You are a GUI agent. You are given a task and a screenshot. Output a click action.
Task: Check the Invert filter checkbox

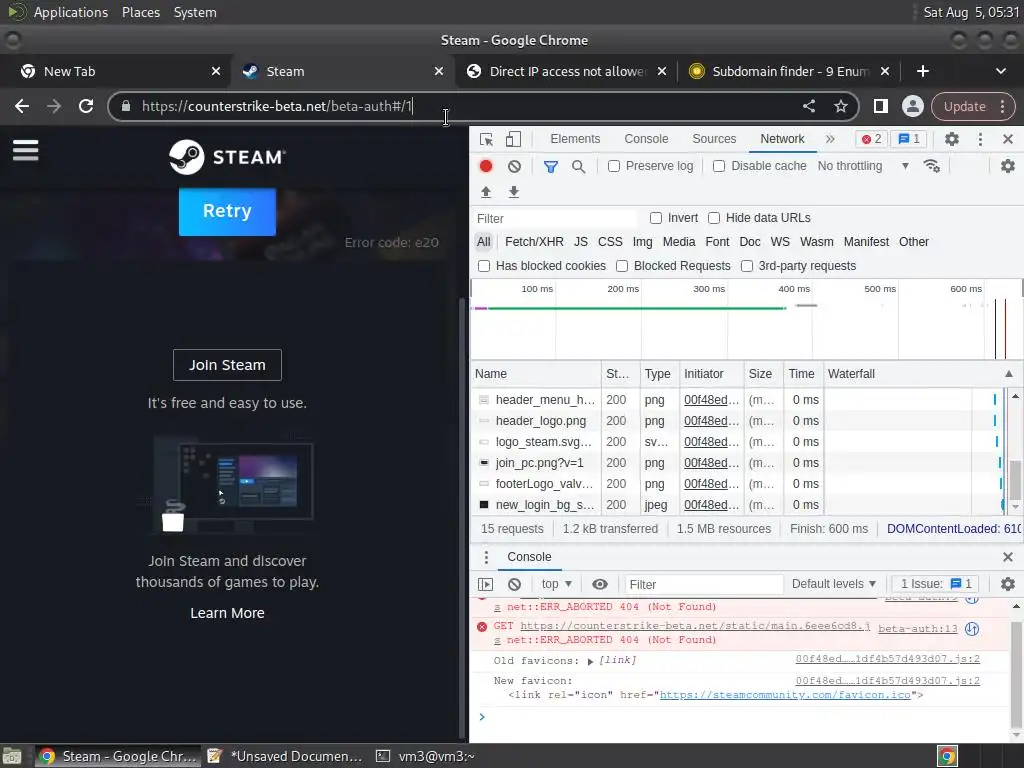(x=656, y=217)
